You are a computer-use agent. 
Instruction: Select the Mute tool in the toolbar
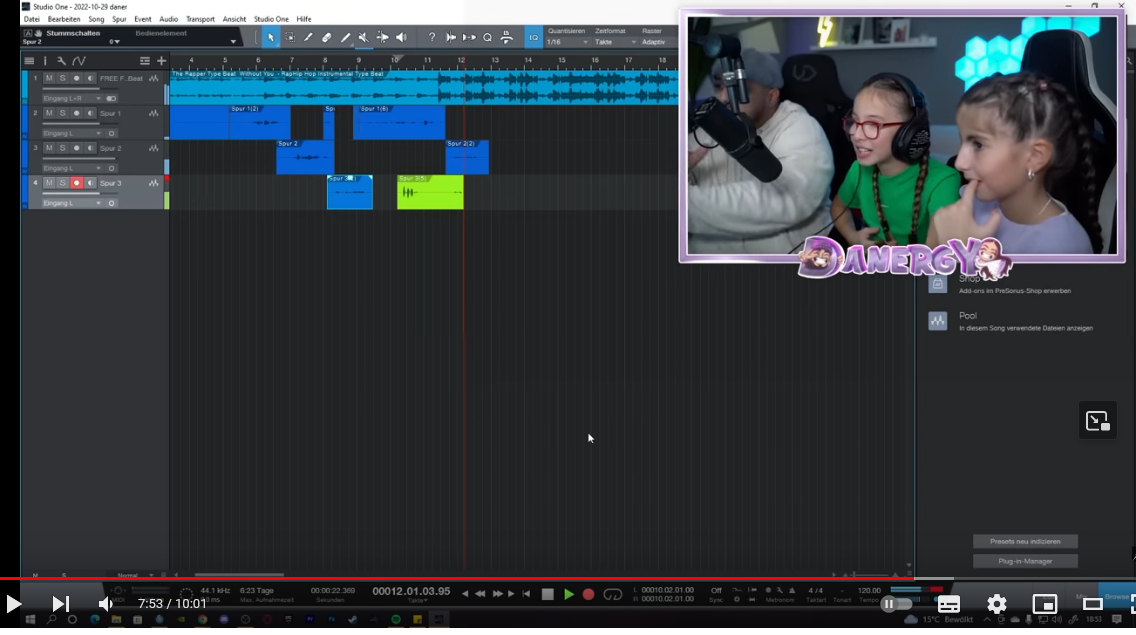(x=363, y=37)
